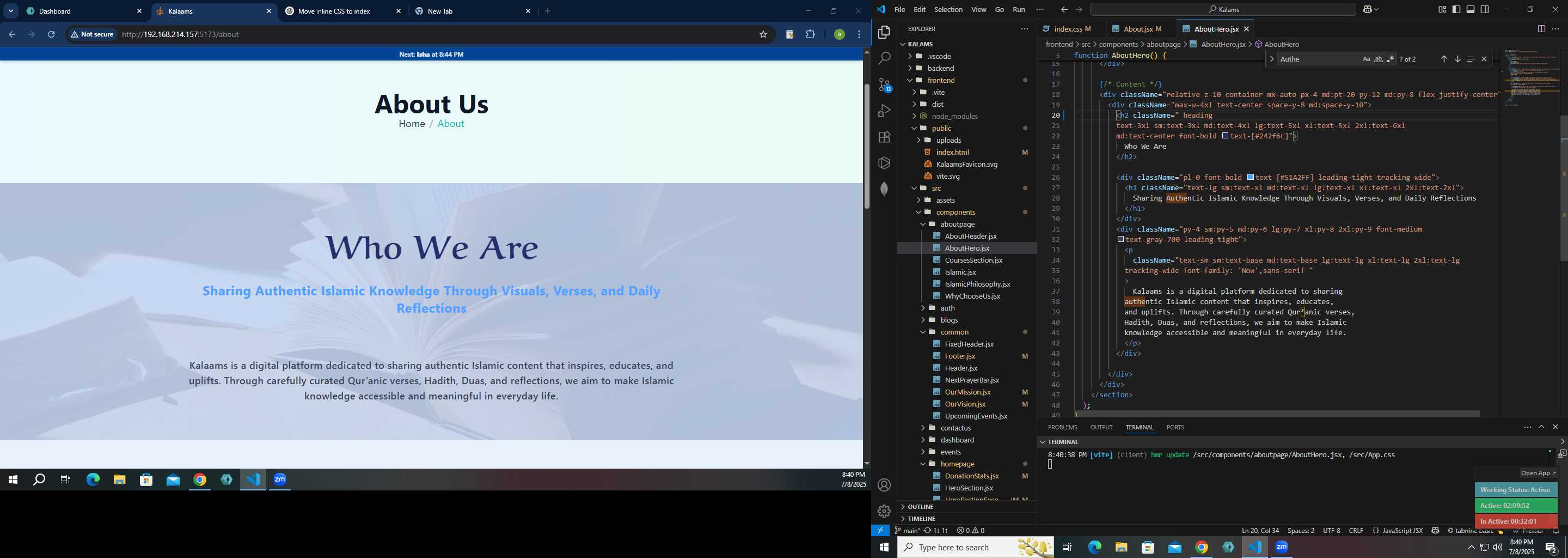
Task: Open the Run and Debug view
Action: [x=884, y=111]
